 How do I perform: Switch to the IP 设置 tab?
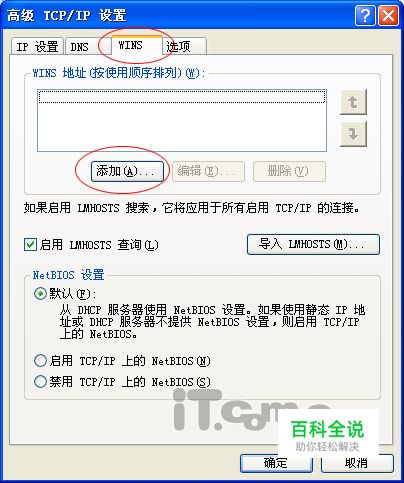point(37,47)
